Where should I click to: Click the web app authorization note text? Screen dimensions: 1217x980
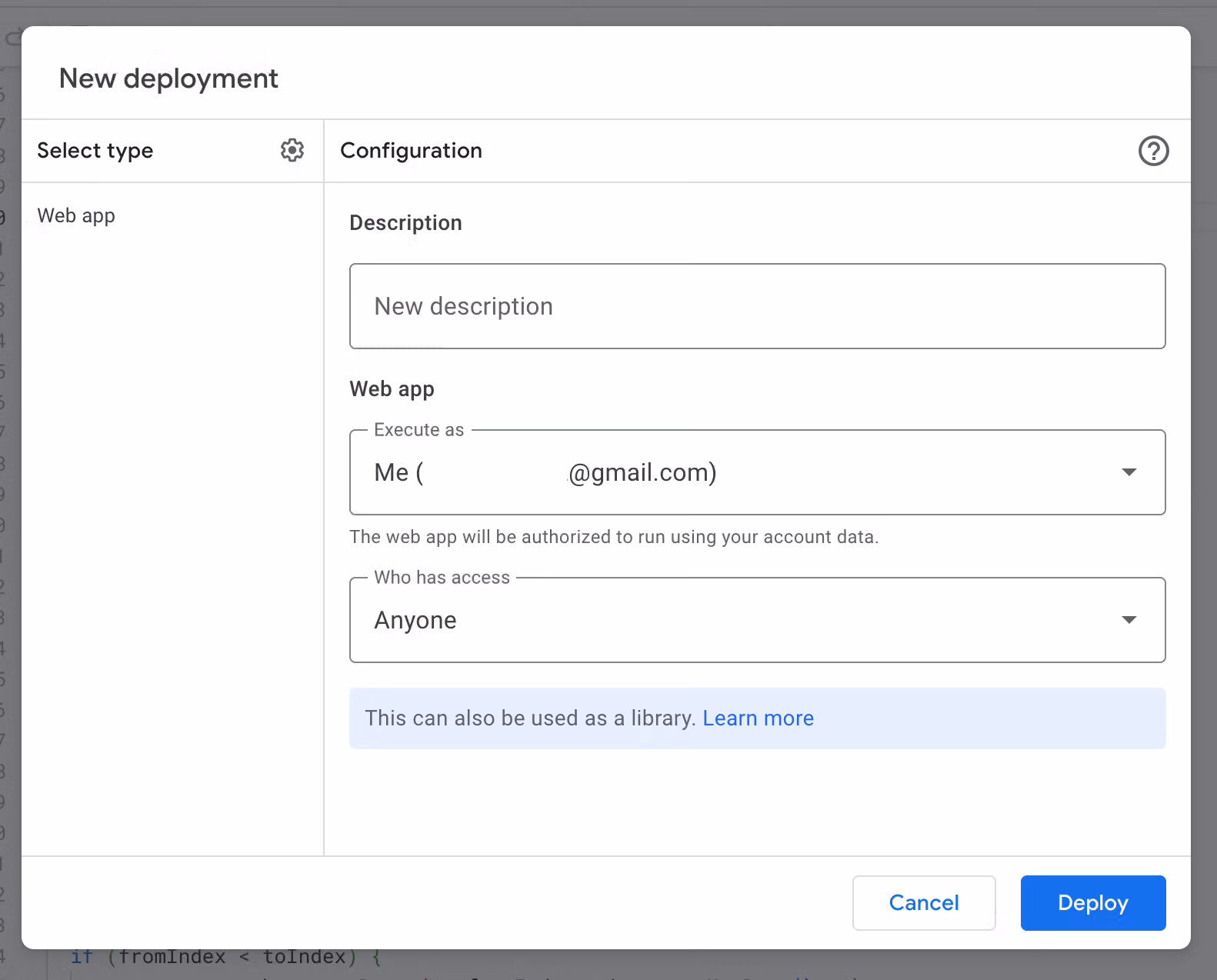coord(614,537)
